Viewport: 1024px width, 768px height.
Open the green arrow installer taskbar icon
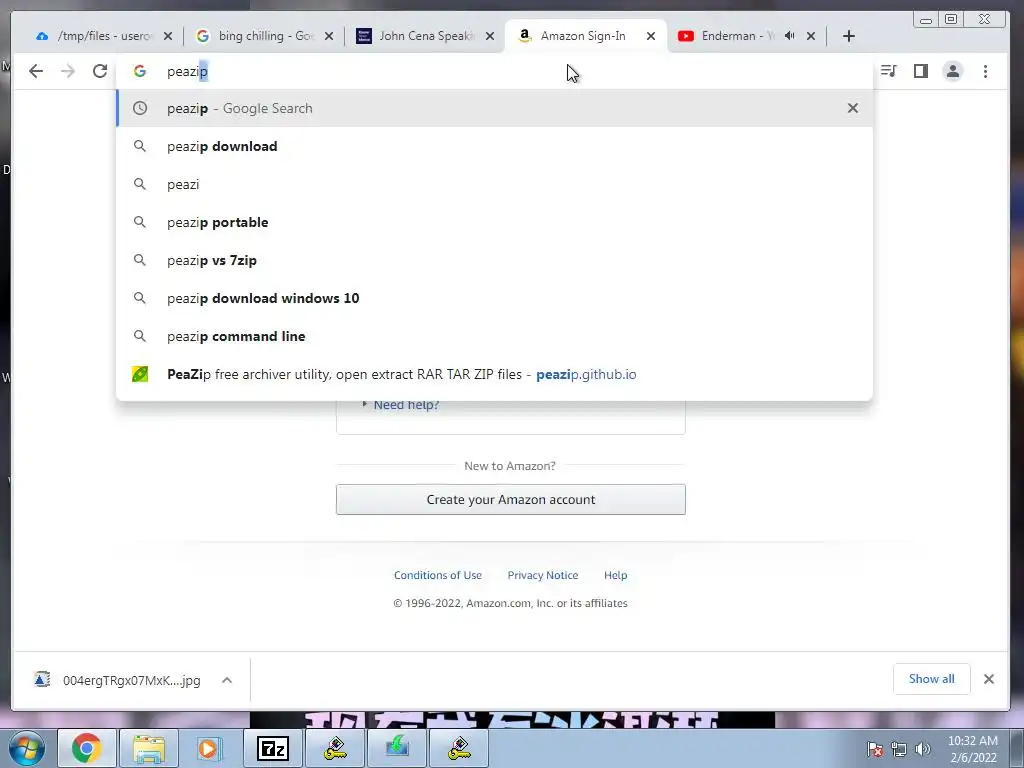click(x=397, y=748)
